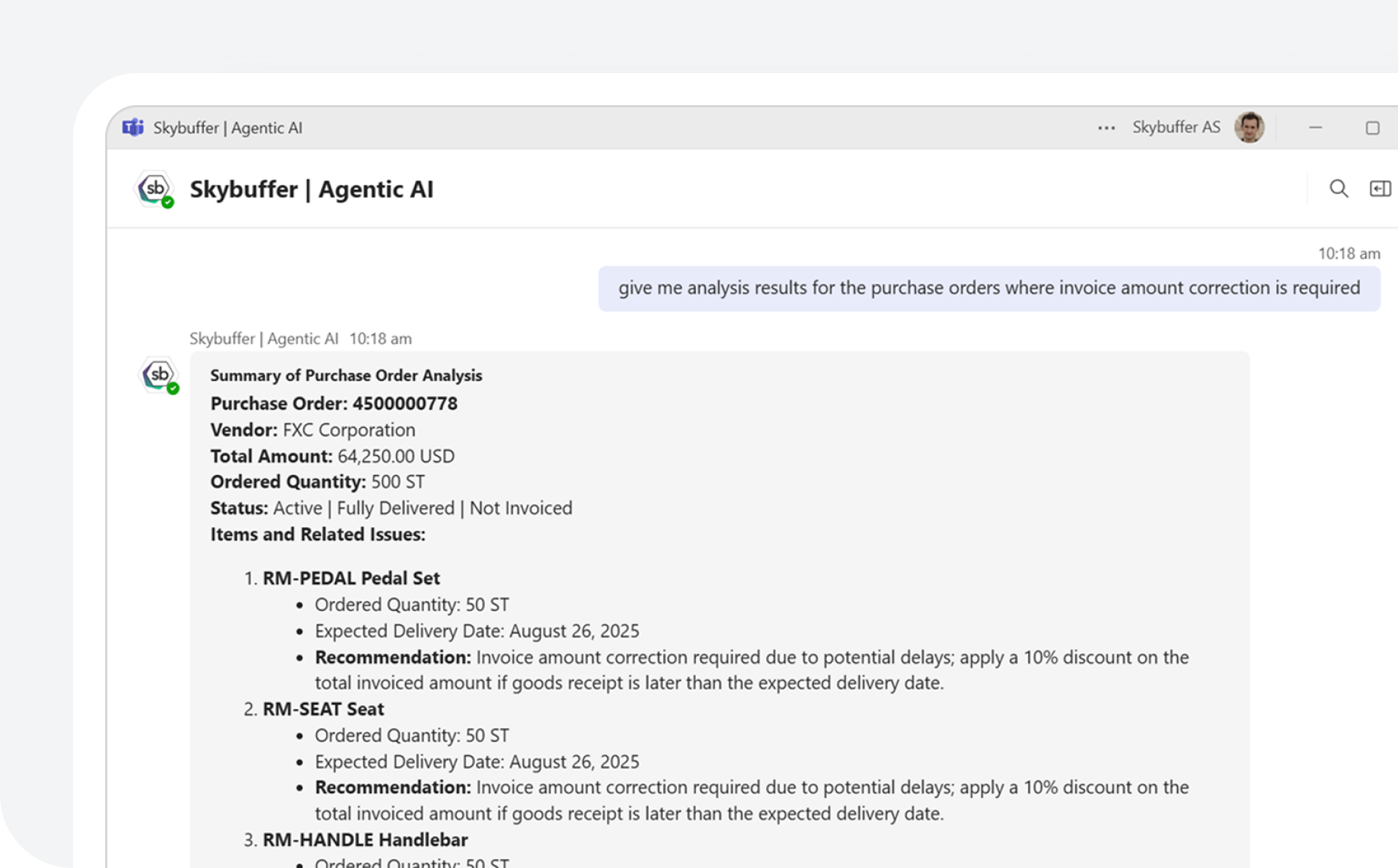
Task: Click the sender name above the bot response
Action: [x=263, y=339]
